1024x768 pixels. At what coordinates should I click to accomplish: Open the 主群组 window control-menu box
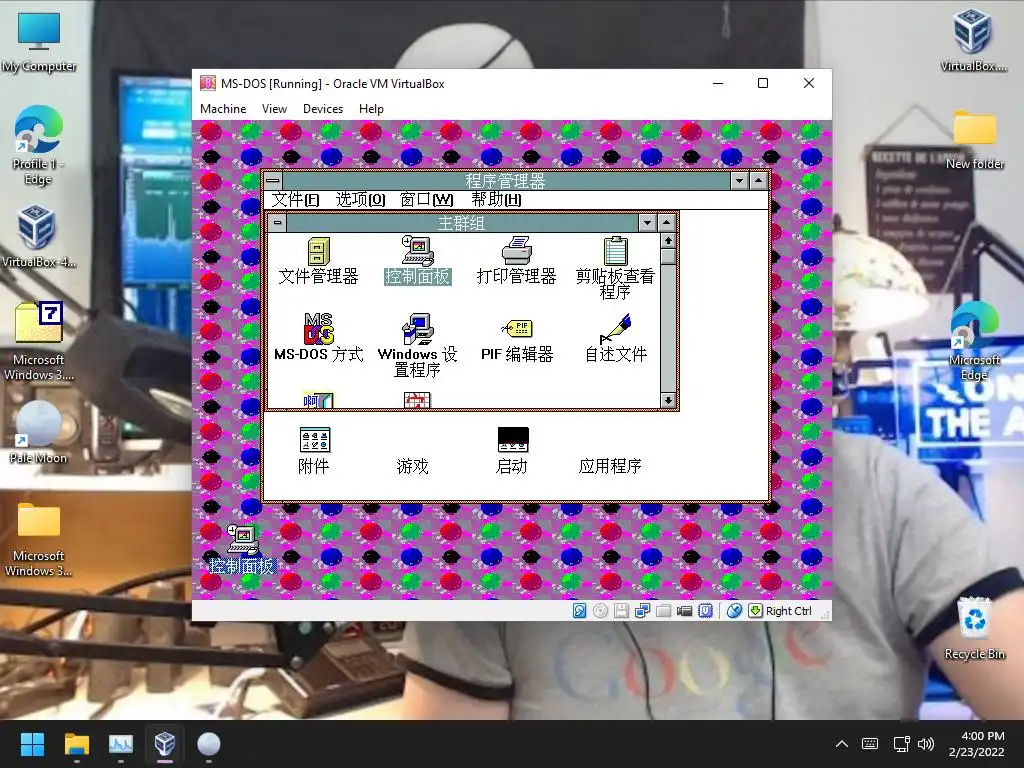coord(278,223)
